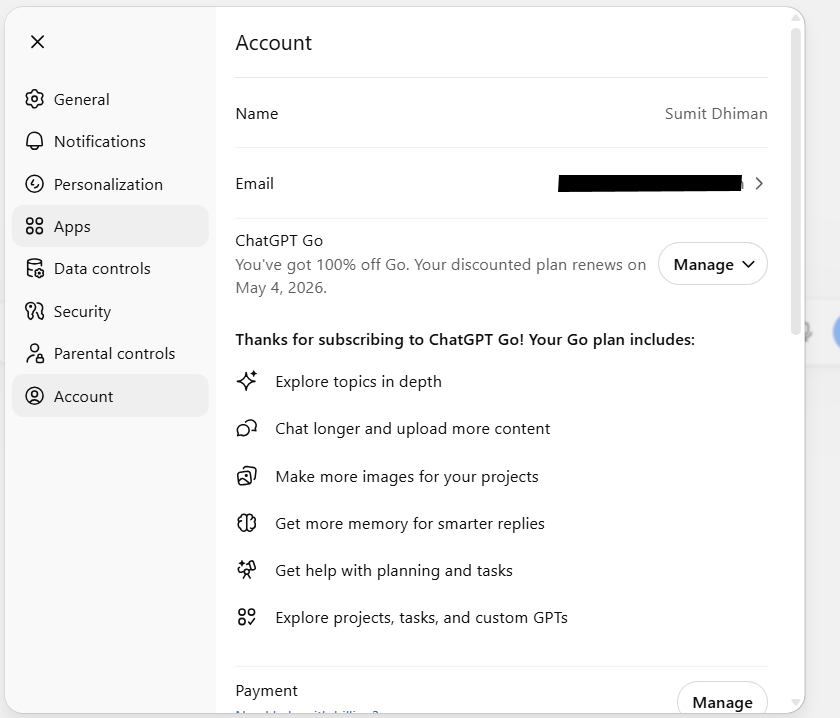Click the name Sumit Dhiman
This screenshot has width=840, height=718.
pyautogui.click(x=716, y=114)
